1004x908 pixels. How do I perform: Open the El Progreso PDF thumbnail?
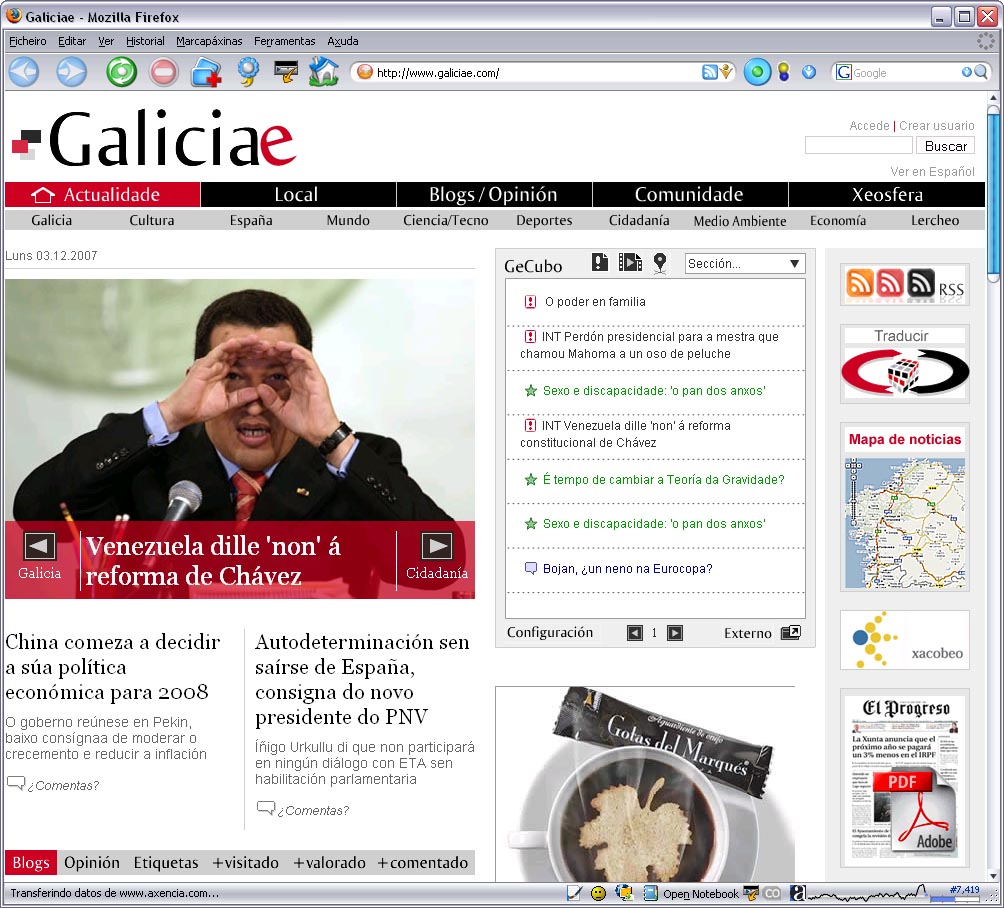pos(905,777)
